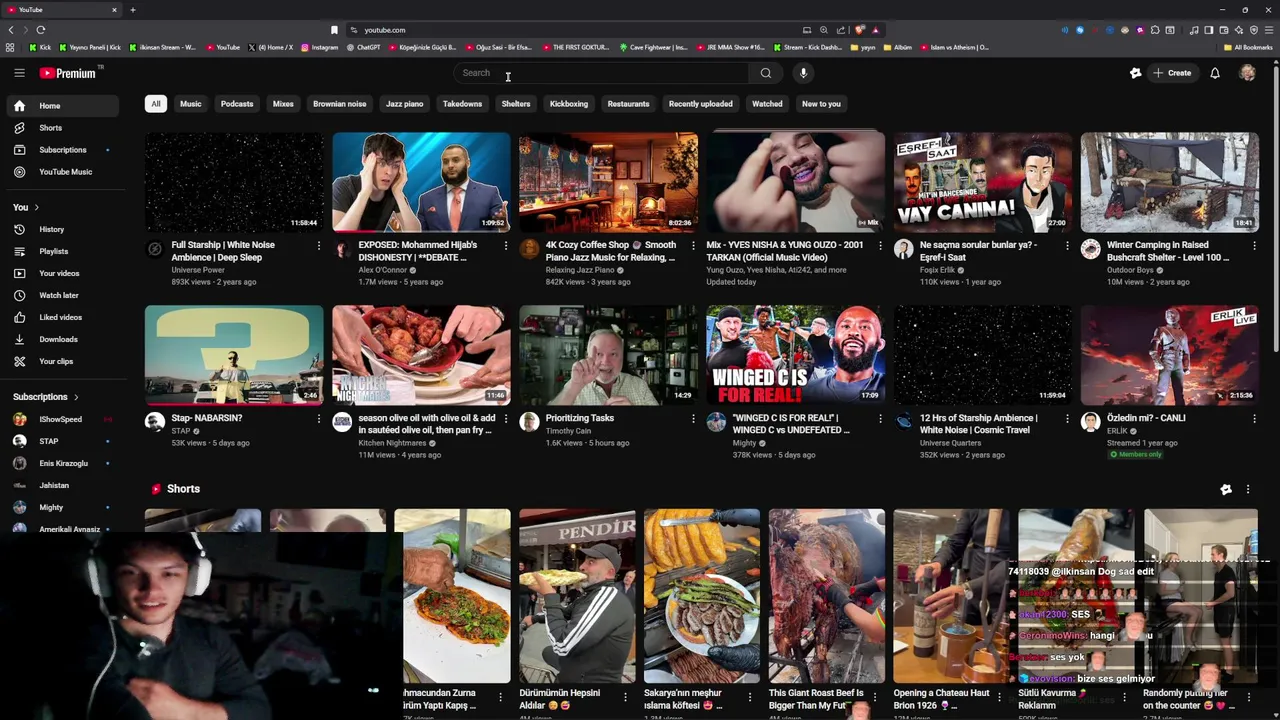Screen dimensions: 1280x720
Task: Open more options for Cozy Coffee Shop
Action: click(693, 246)
